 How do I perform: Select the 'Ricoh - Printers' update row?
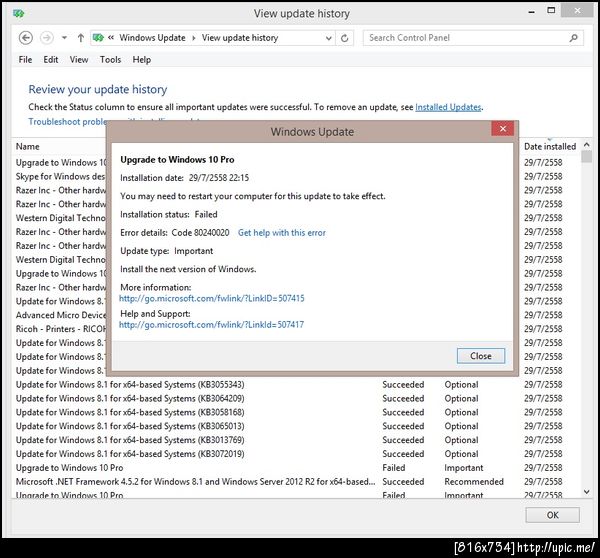point(60,329)
